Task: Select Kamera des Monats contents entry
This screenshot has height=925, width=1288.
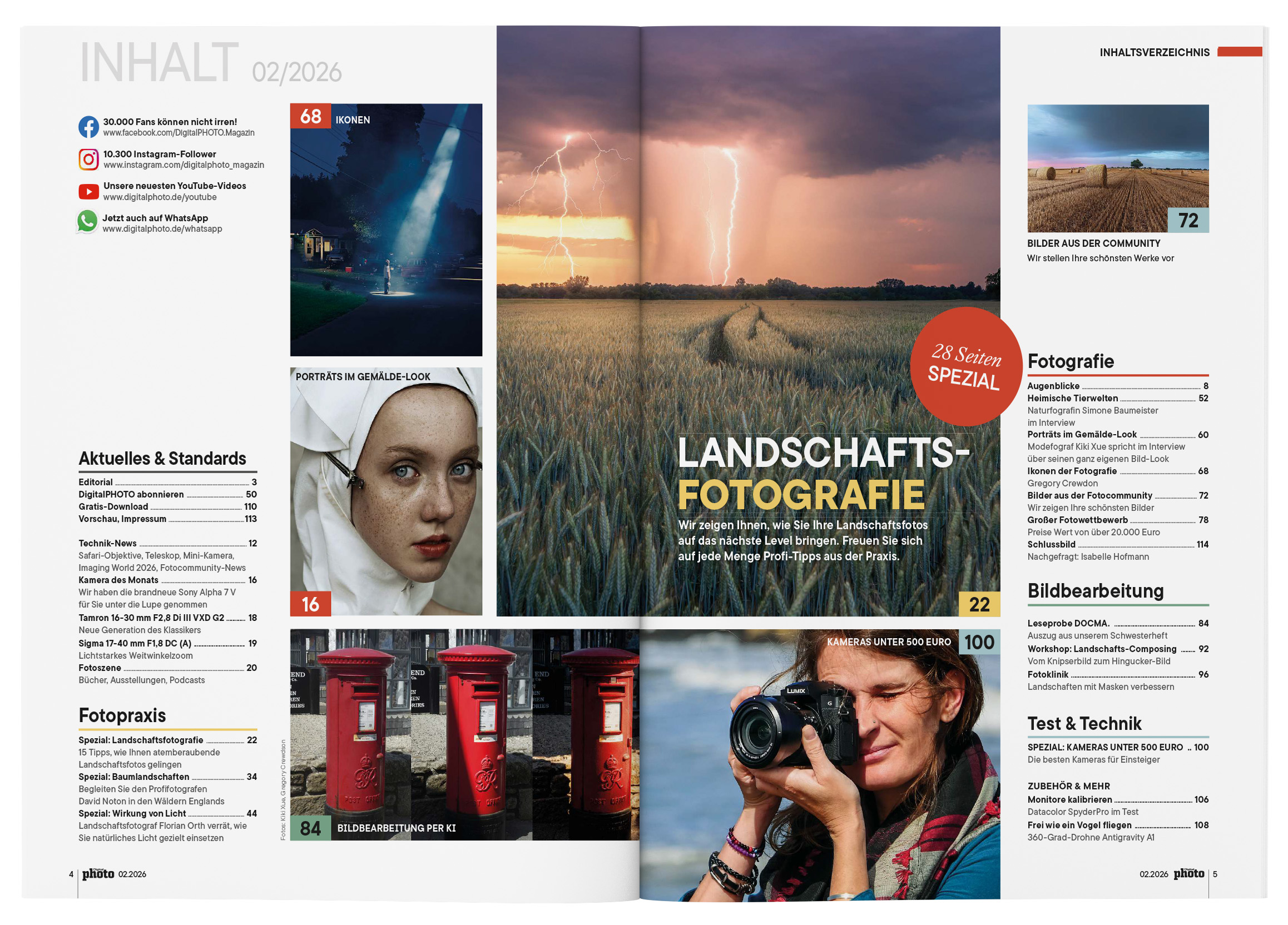Action: click(x=118, y=580)
